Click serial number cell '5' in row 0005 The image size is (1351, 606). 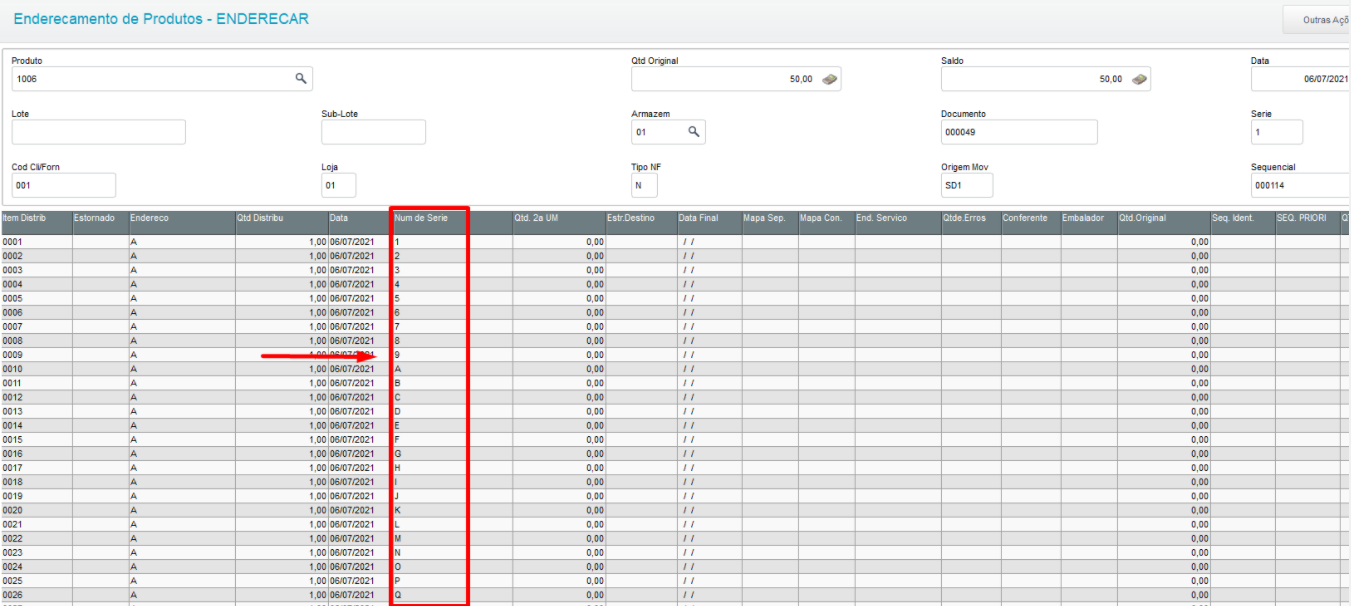click(x=452, y=298)
